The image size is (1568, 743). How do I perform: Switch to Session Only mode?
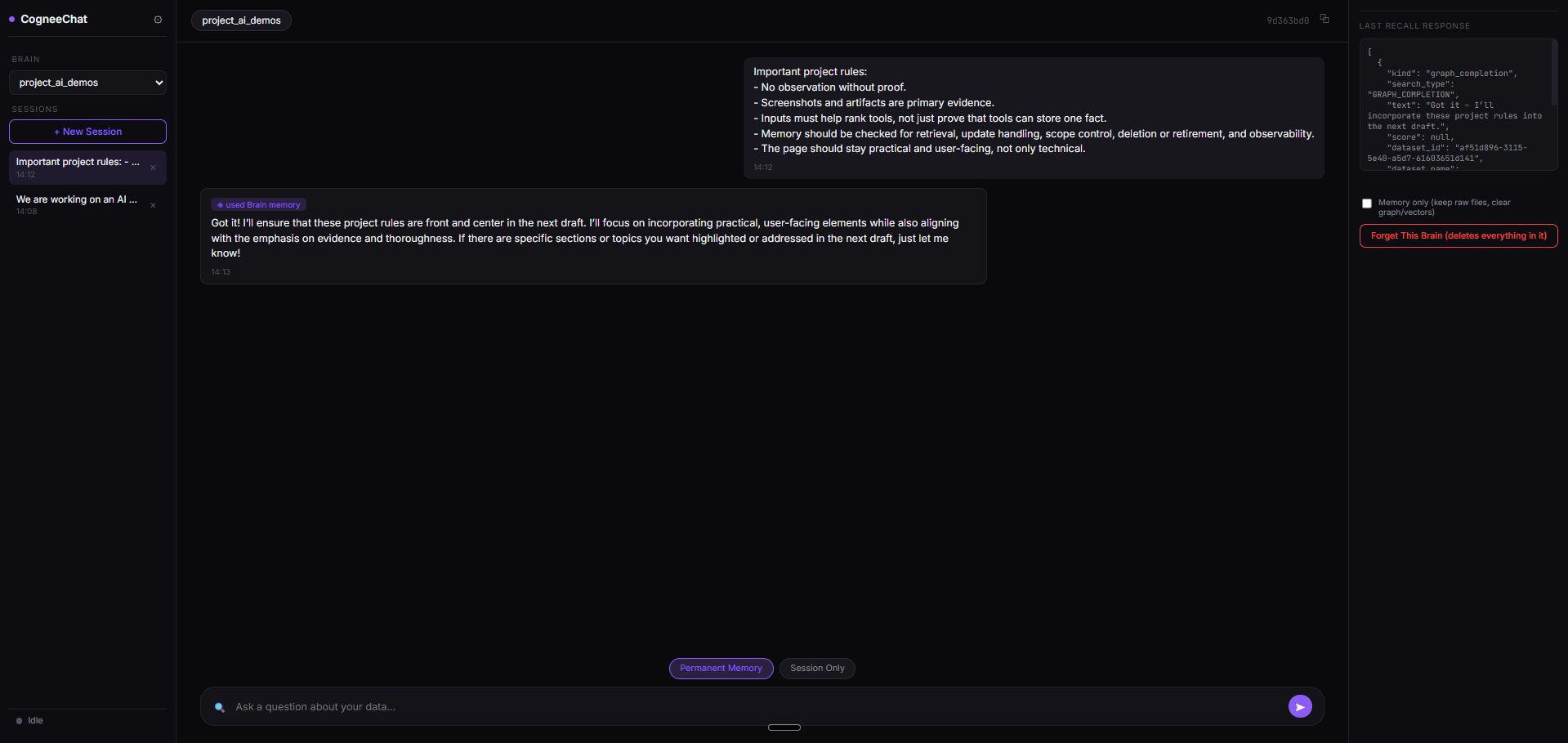817,668
